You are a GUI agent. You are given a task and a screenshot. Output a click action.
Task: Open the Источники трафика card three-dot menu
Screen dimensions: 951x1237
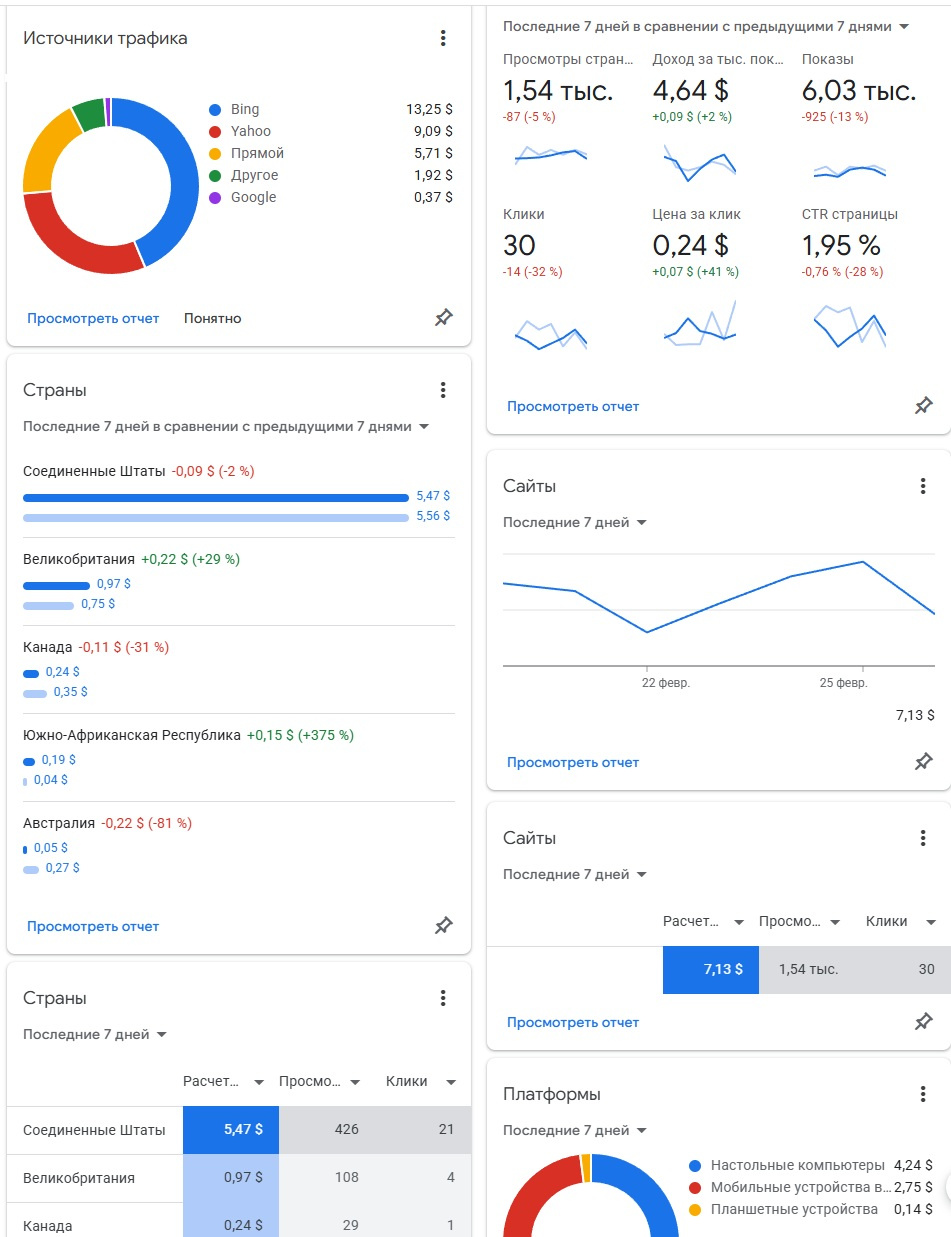(x=443, y=38)
